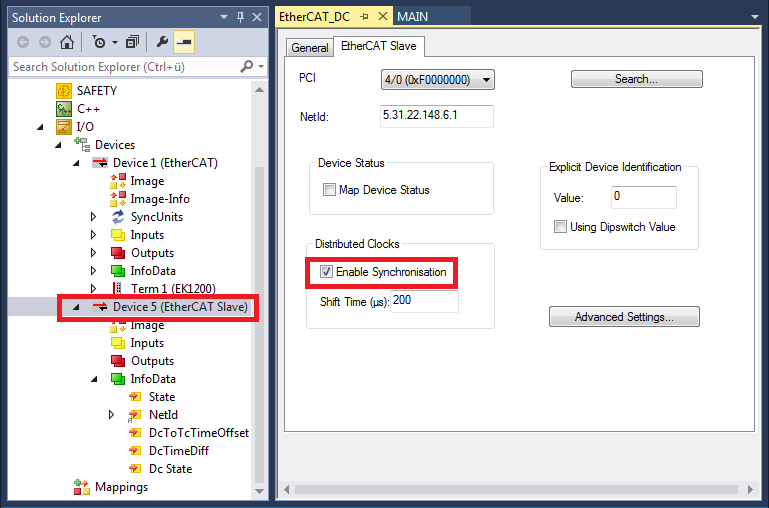769x508 pixels.
Task: Collapse the Device 5 (EtherCAT Slave) node
Action: point(76,307)
